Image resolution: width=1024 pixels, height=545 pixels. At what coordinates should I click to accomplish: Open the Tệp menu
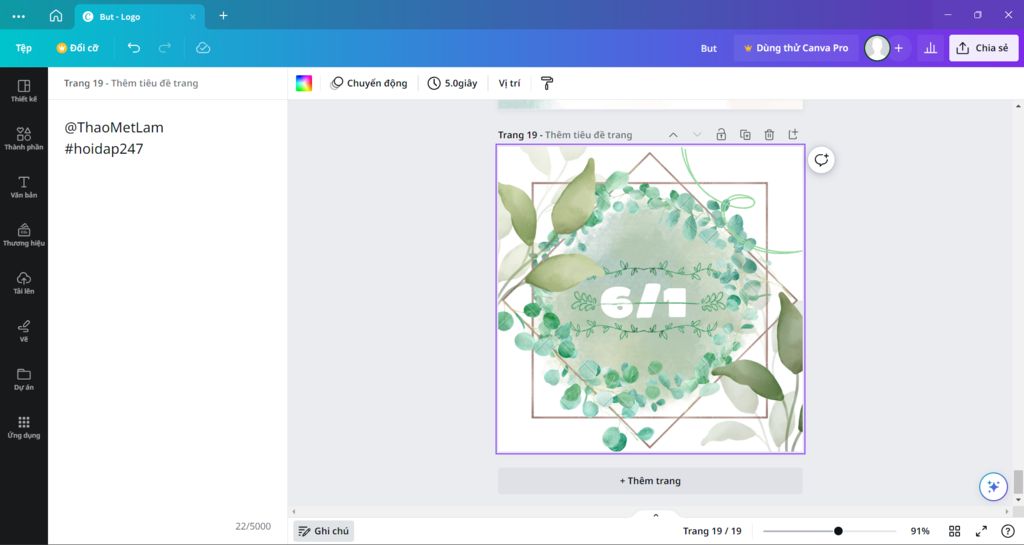[24, 48]
